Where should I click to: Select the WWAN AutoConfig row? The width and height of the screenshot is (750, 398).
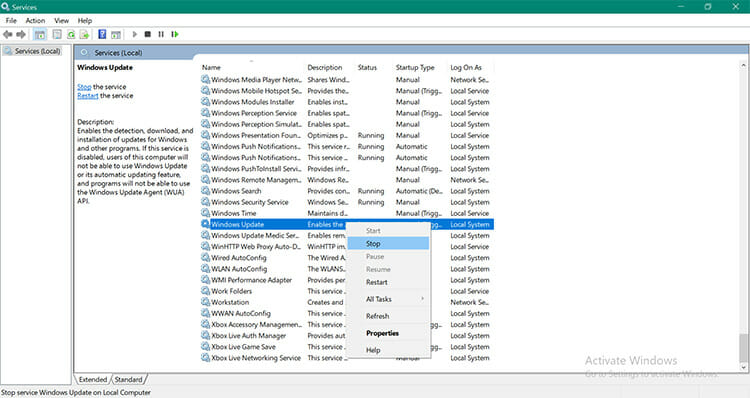tap(347, 313)
